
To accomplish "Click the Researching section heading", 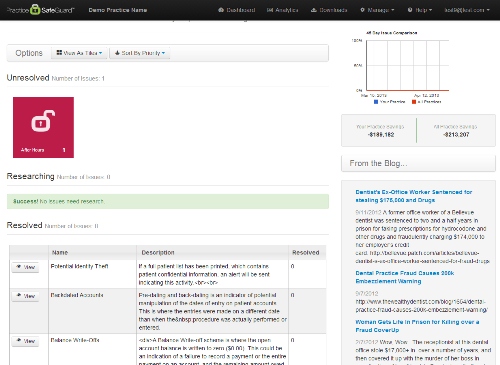I will click(x=30, y=176).
